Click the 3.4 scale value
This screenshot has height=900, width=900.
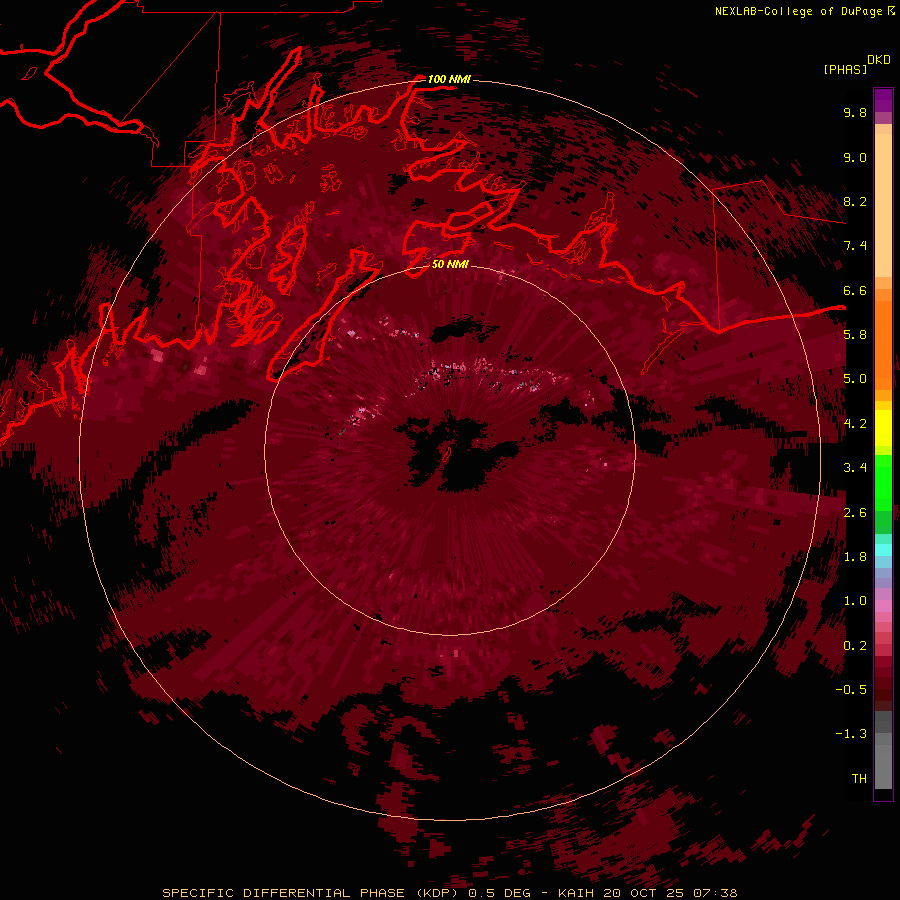point(855,468)
